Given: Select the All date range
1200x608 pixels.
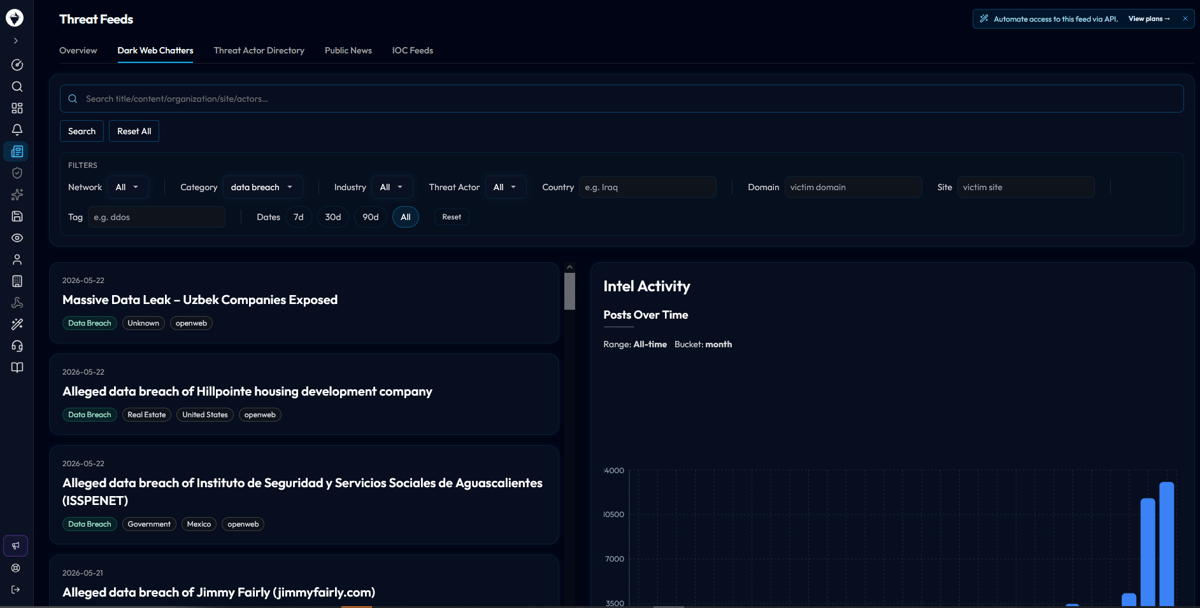Looking at the screenshot, I should pyautogui.click(x=405, y=217).
